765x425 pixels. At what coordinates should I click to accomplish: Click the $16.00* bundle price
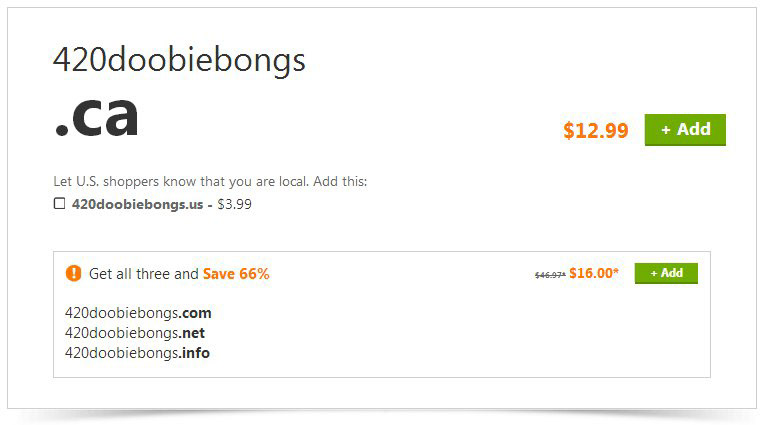[x=594, y=273]
